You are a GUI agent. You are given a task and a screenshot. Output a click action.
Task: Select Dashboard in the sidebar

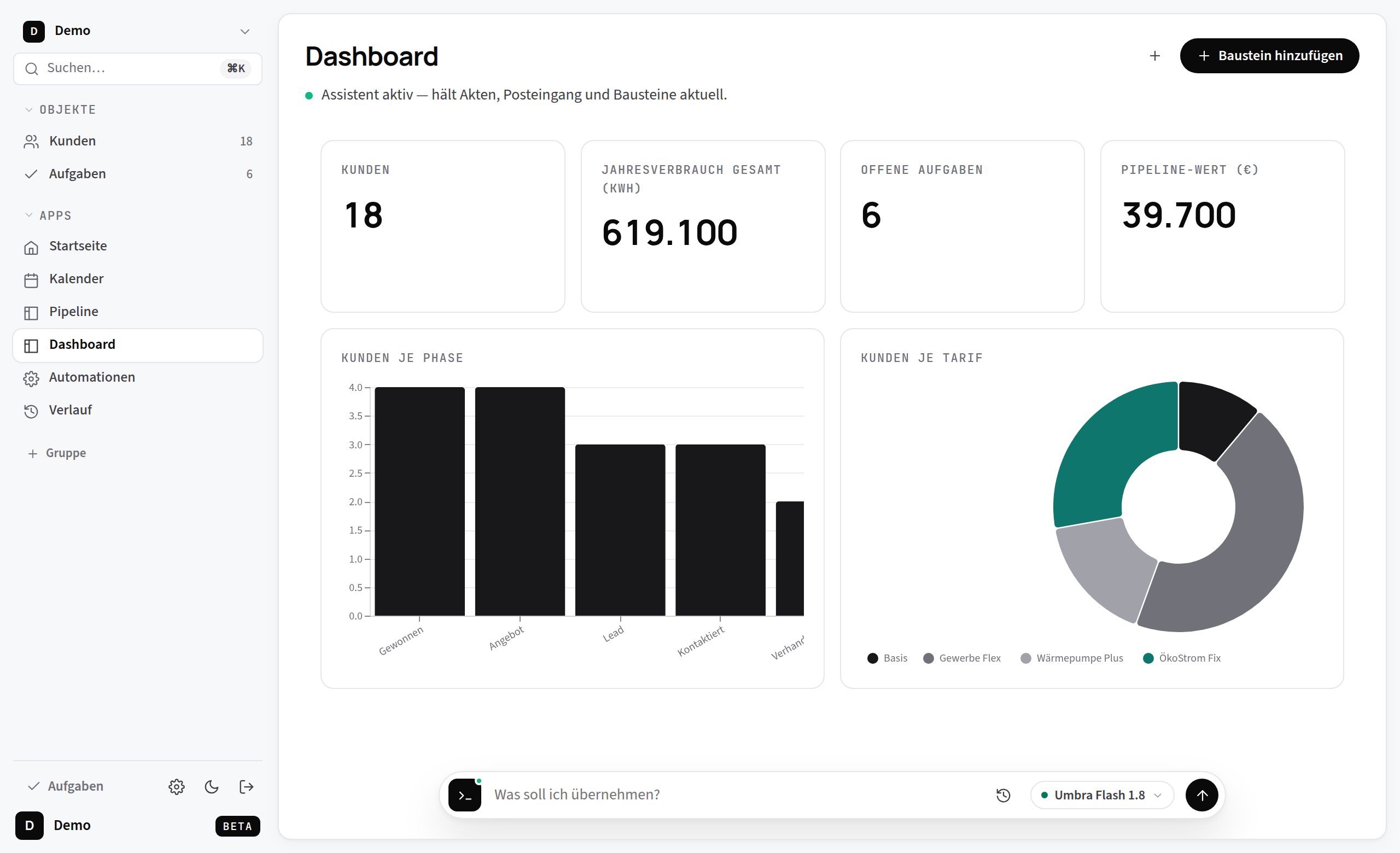pyautogui.click(x=137, y=344)
